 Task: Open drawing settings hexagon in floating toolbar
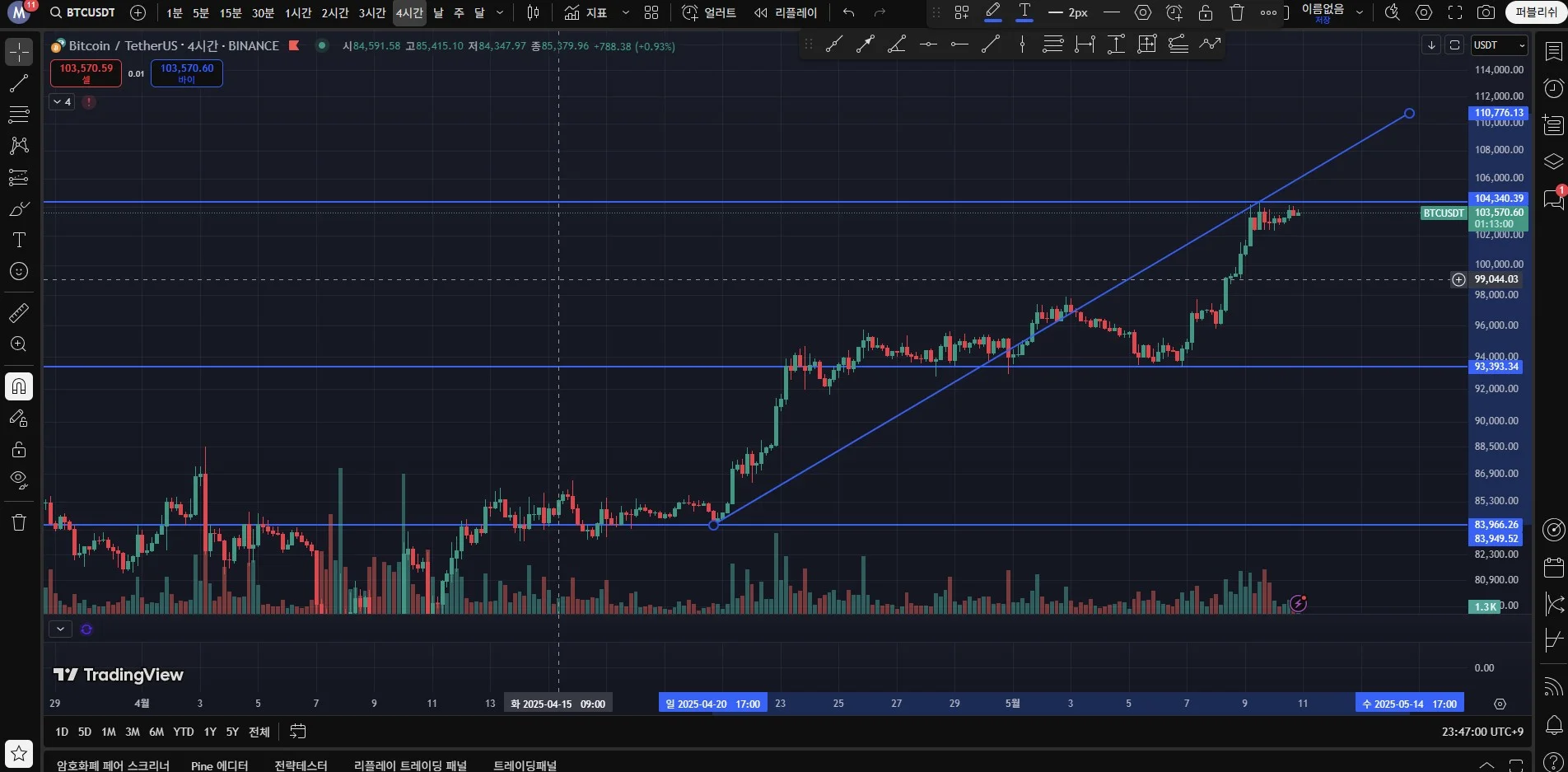(1143, 12)
